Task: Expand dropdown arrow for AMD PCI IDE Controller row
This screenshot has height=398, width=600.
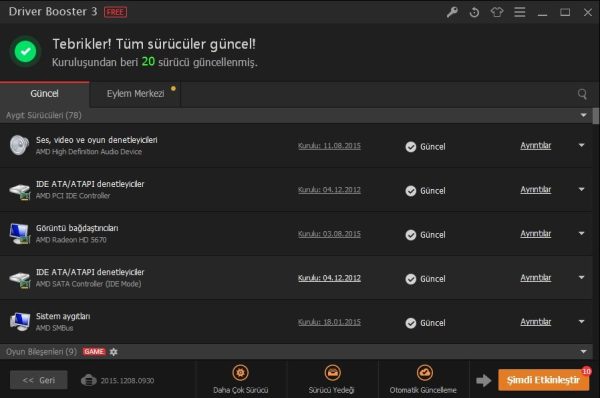Action: click(582, 189)
